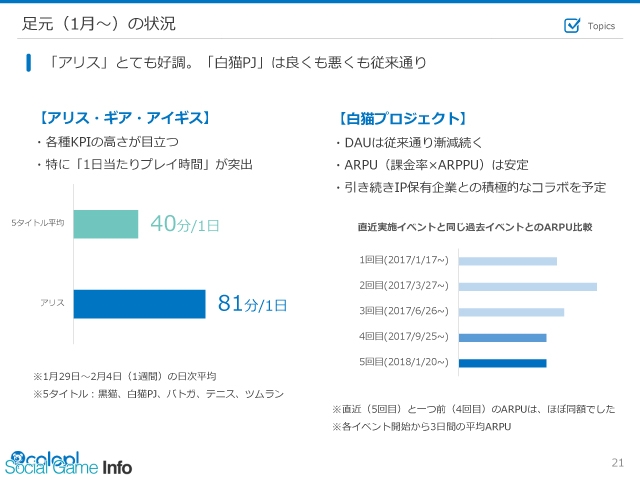This screenshot has width=640, height=480.
Task: Select the slide title 足元（1月～）の状況
Action: 98,24
